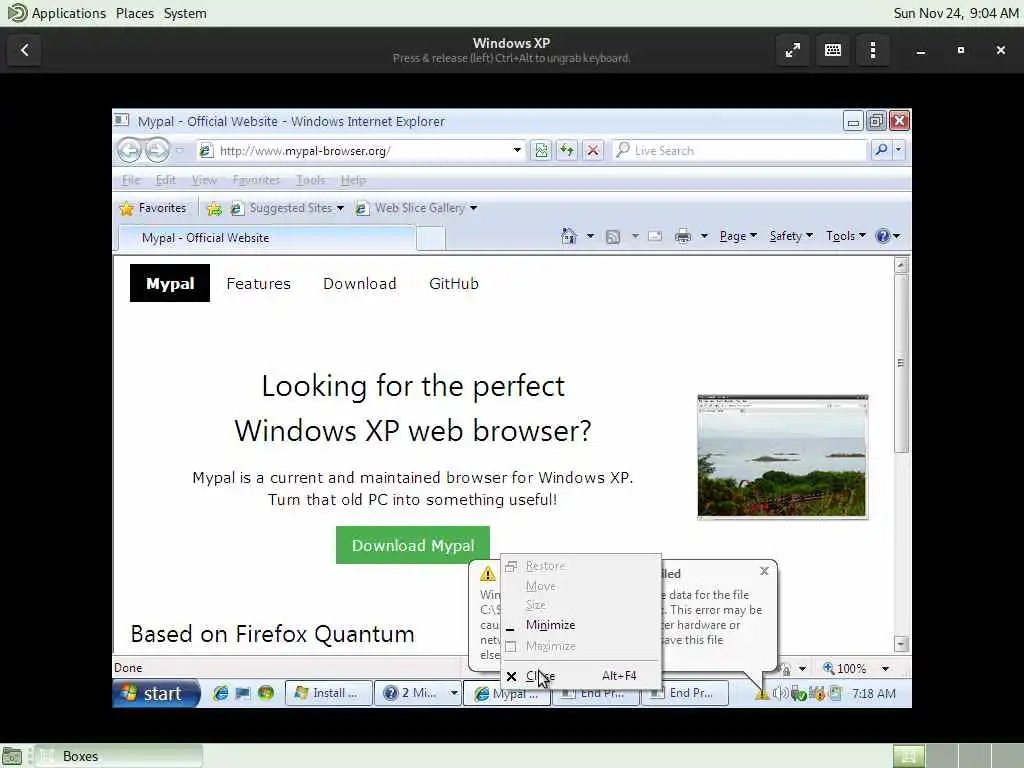Image resolution: width=1024 pixels, height=768 pixels.
Task: Go back to the Boxes overview arrow
Action: [24, 50]
